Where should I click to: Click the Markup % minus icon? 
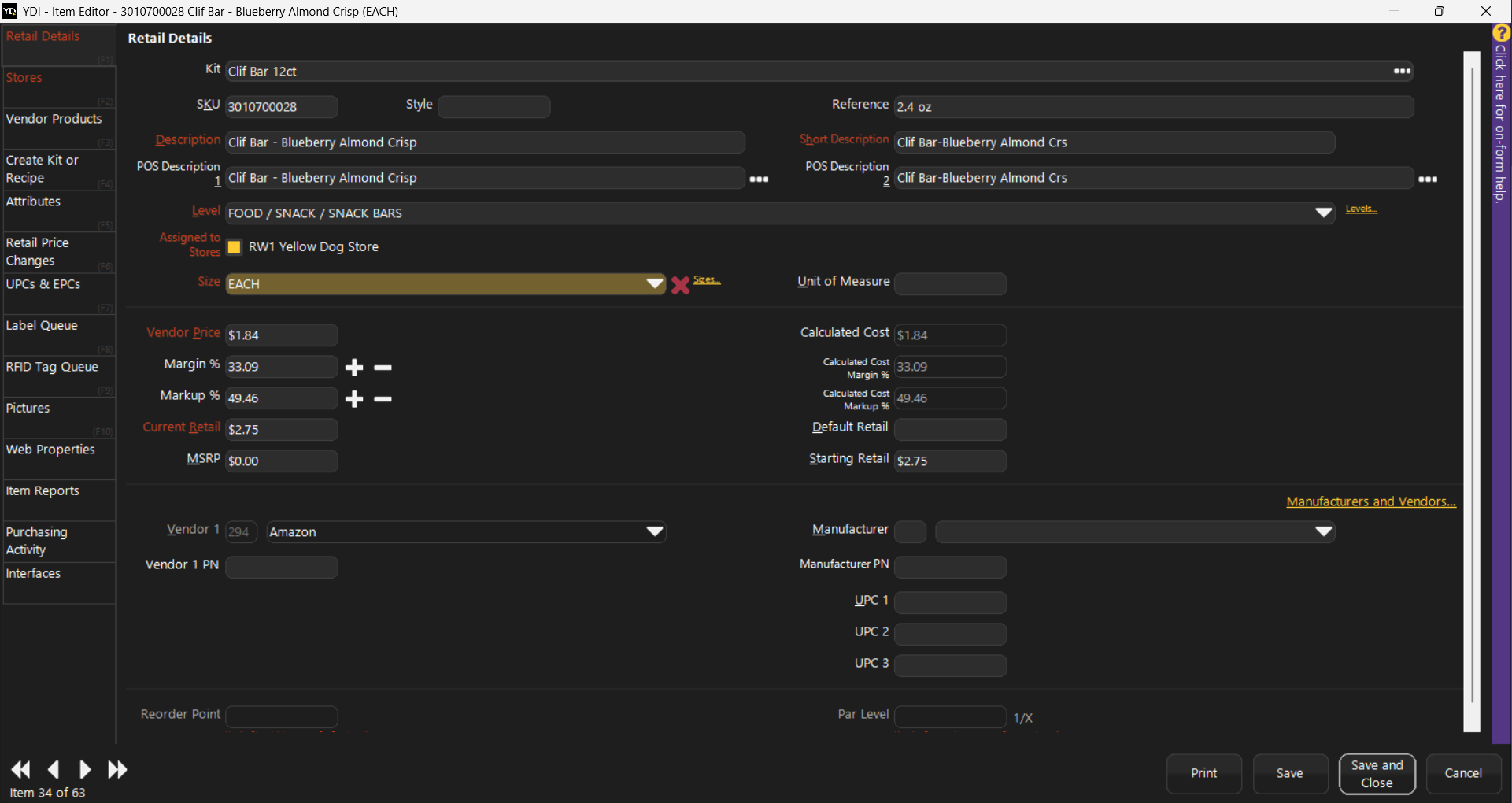pos(383,398)
